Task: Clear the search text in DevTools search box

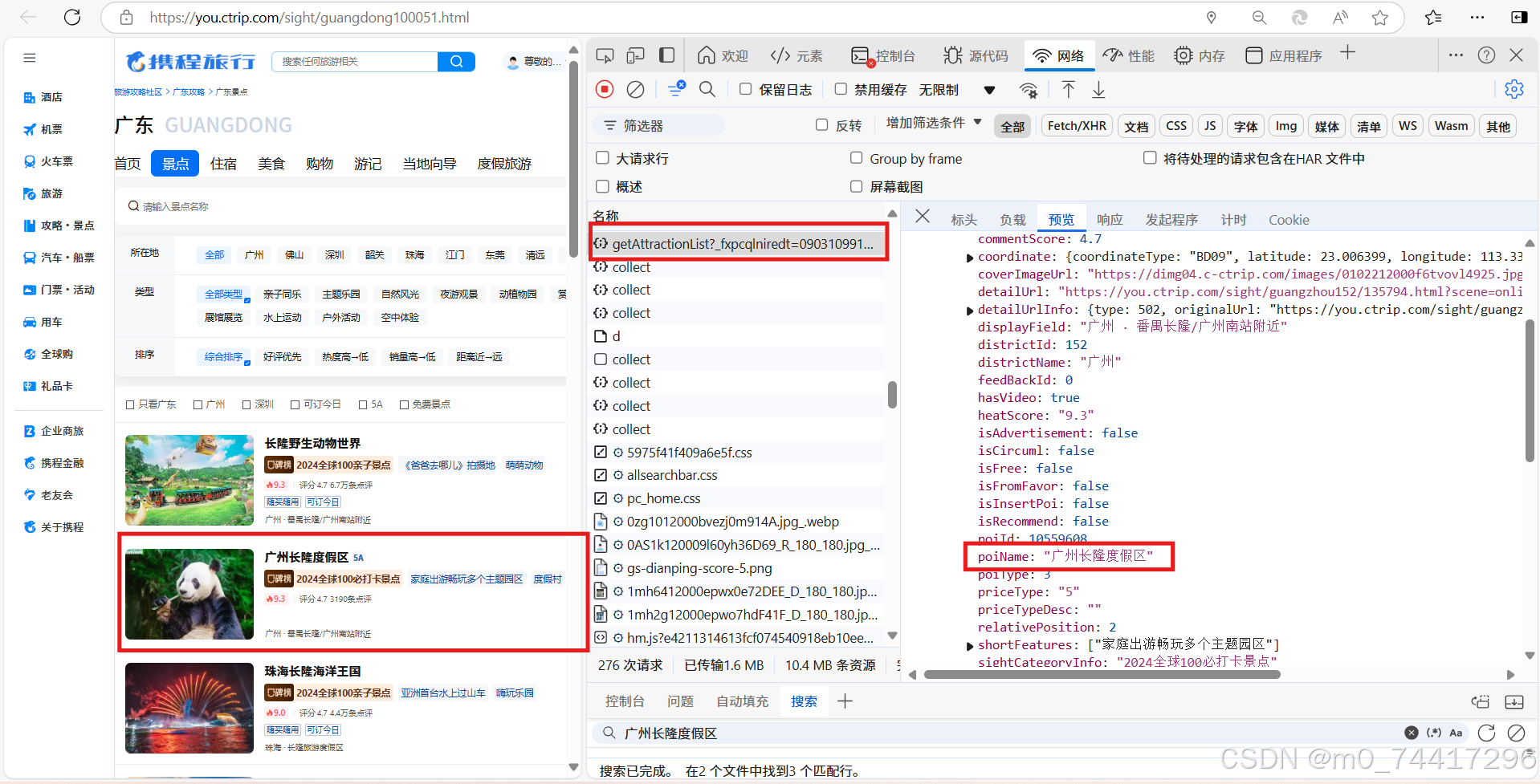Action: coord(1411,733)
